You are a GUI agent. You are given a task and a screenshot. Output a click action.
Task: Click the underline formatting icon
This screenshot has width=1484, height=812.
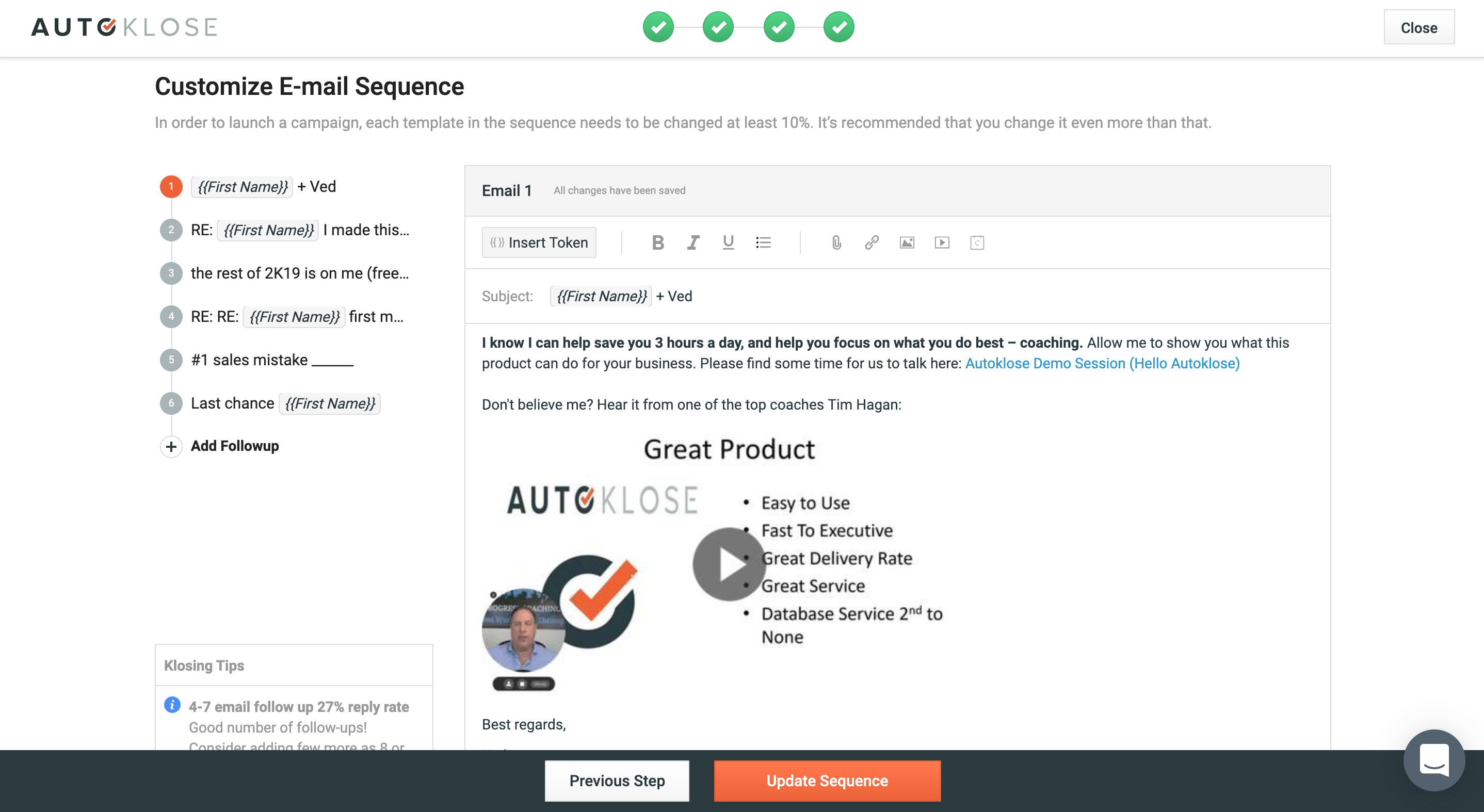pos(728,242)
